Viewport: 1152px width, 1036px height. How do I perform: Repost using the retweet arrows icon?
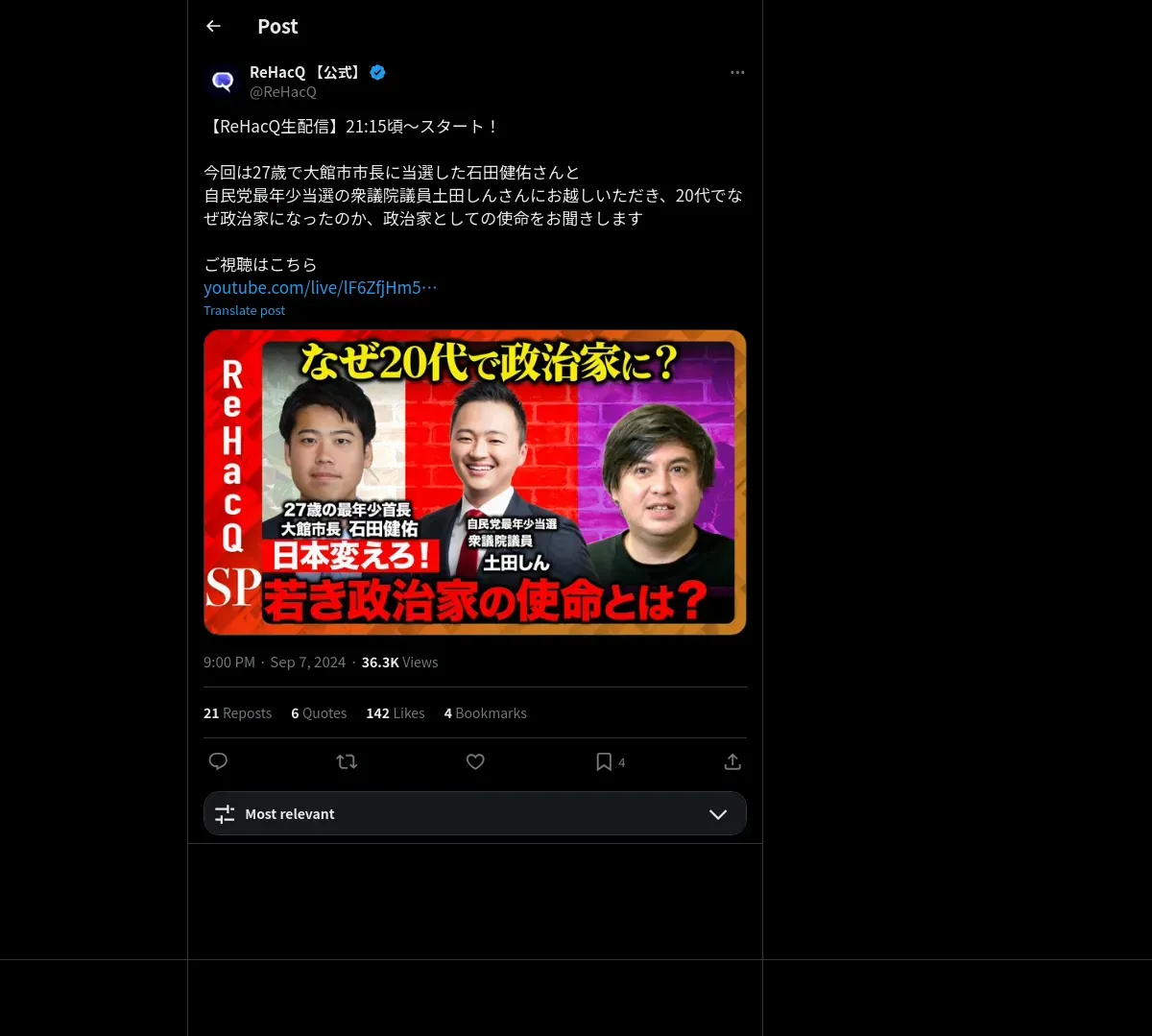coord(347,761)
